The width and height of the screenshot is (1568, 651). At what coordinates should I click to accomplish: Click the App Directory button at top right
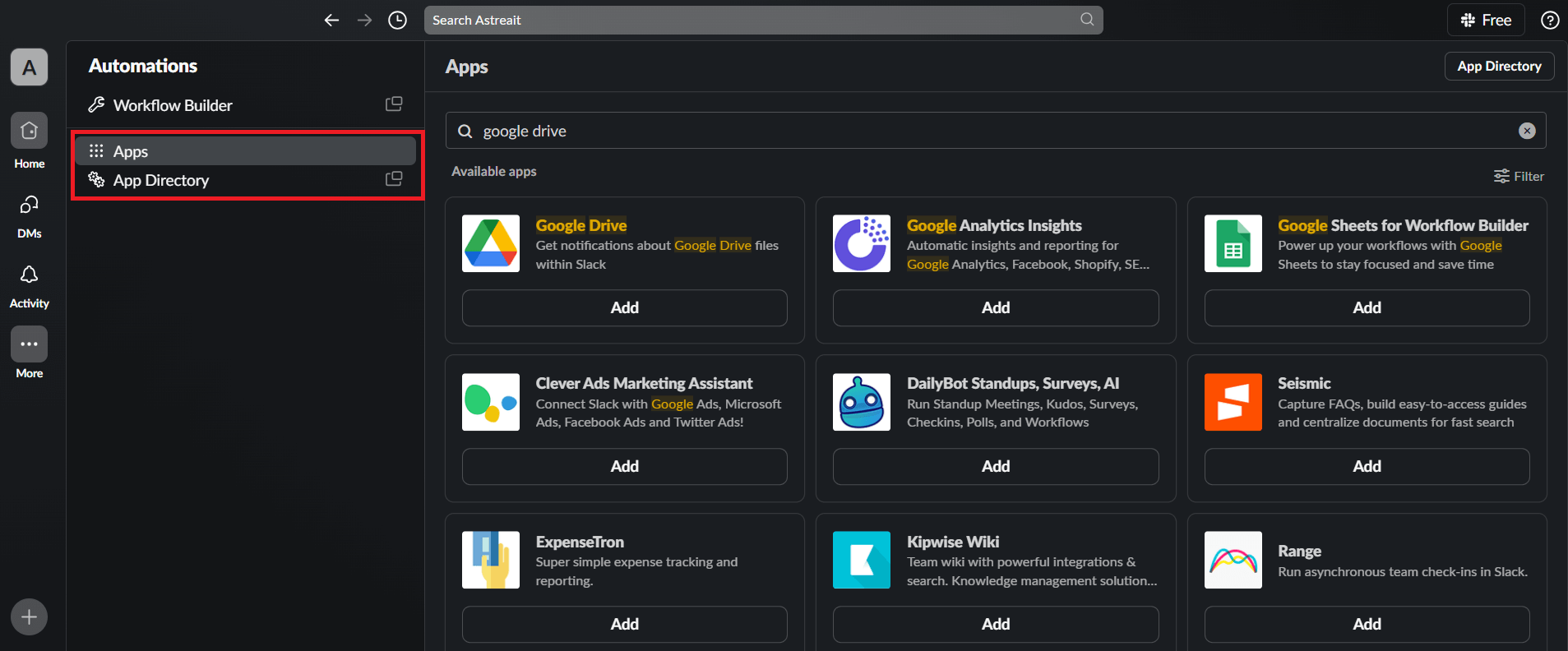pyautogui.click(x=1498, y=67)
